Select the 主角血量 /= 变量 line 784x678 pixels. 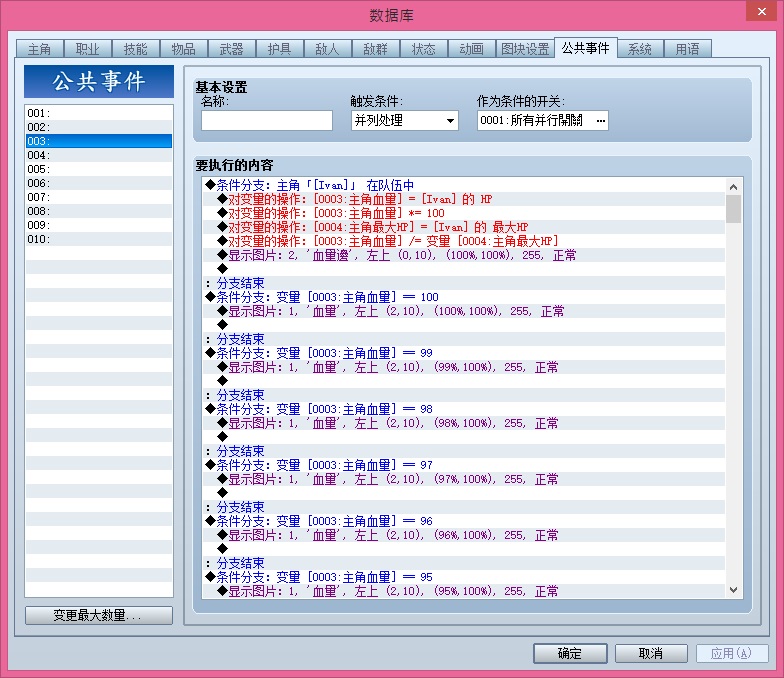click(x=464, y=241)
